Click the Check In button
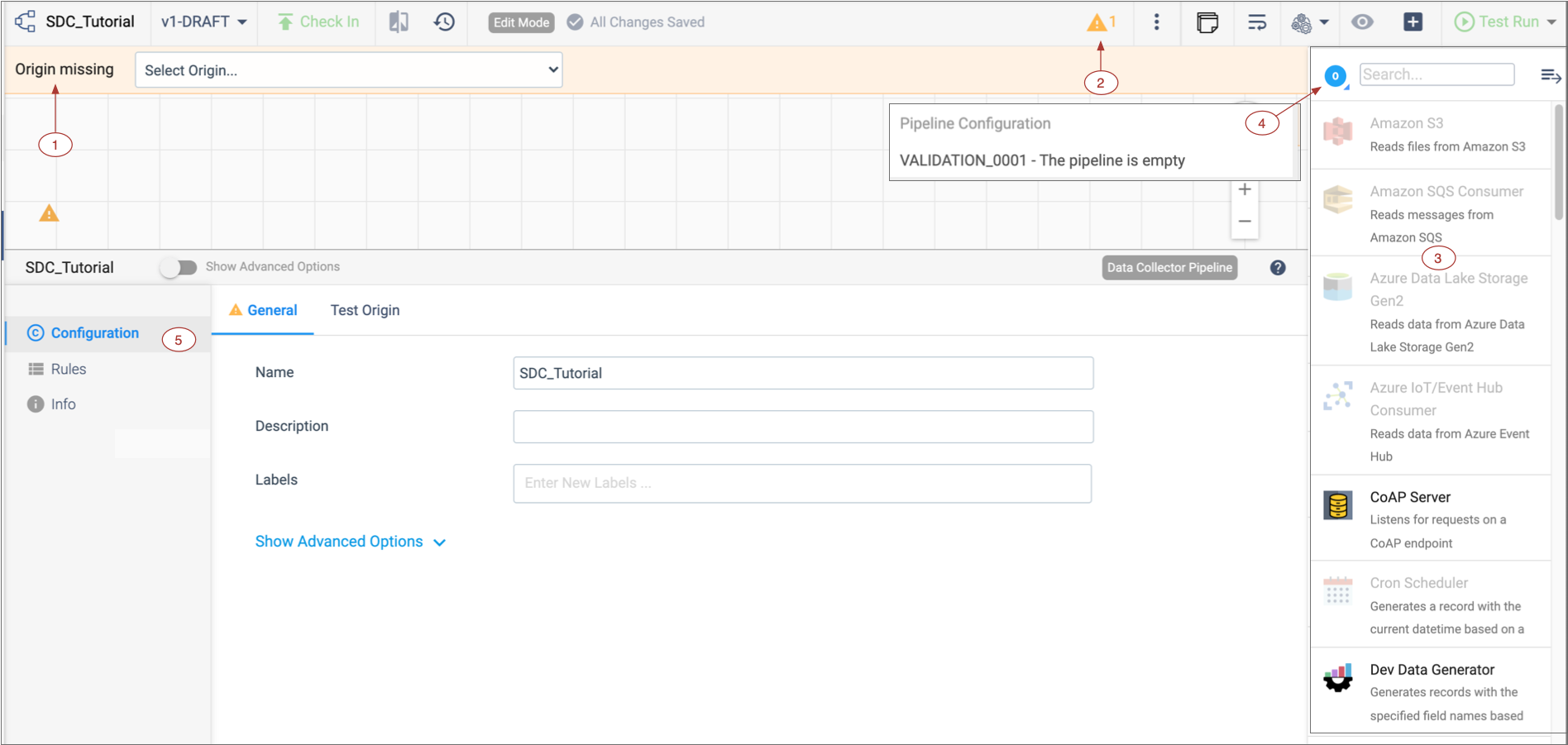The image size is (1568, 745). coord(318,22)
